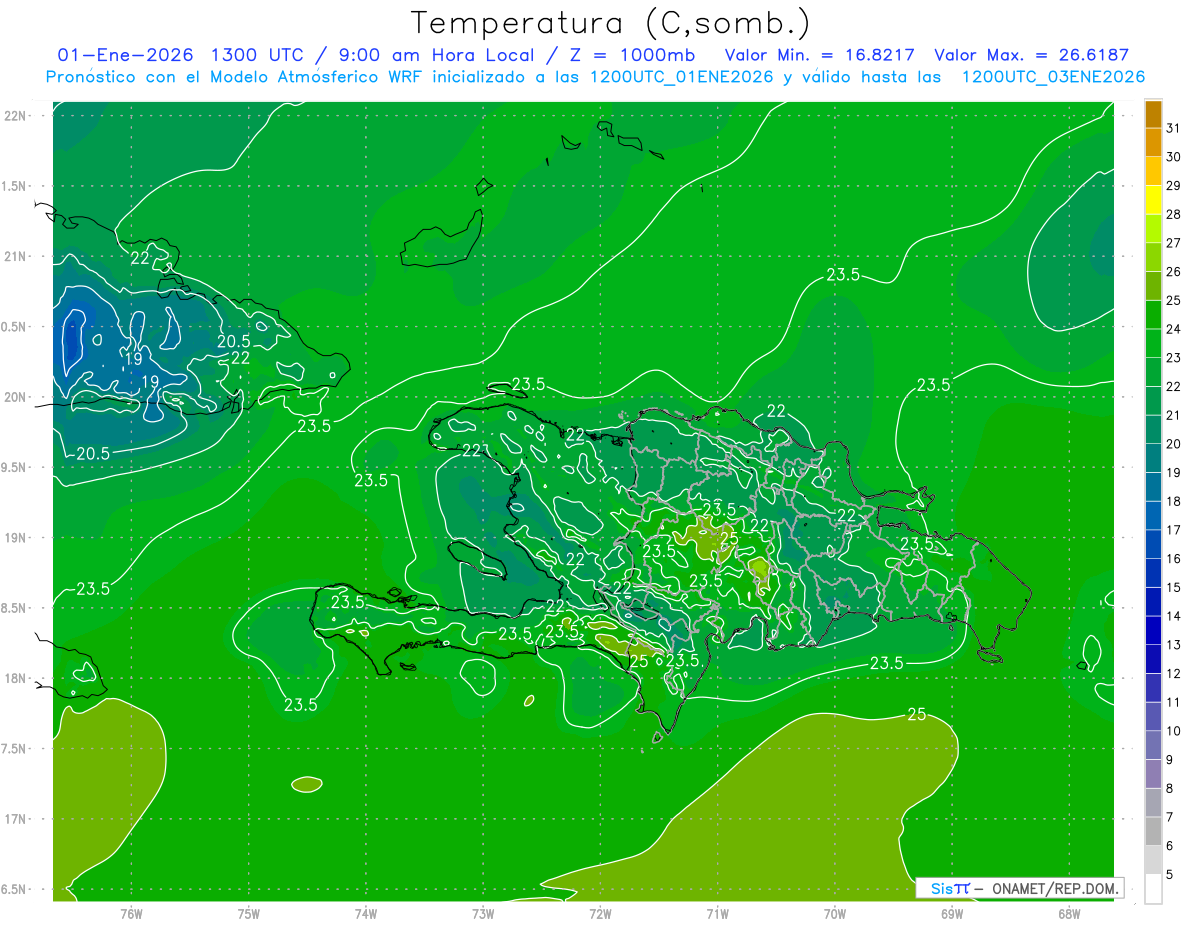Click the '71W' longitude axis label

pyautogui.click(x=717, y=914)
